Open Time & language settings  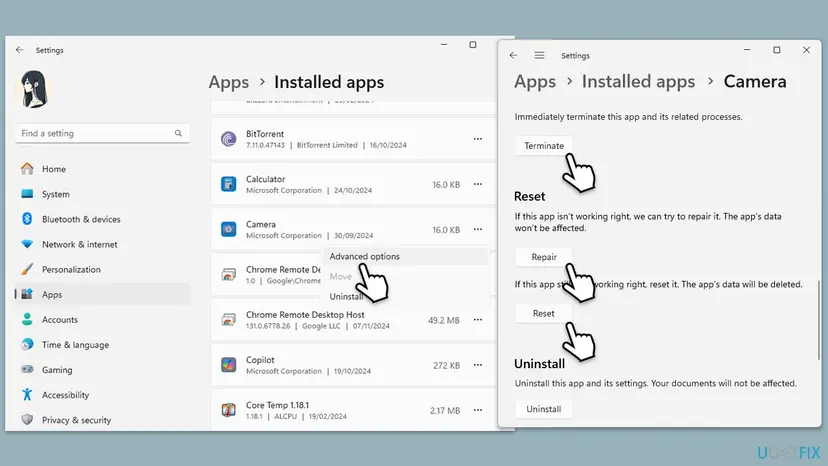[102, 344]
